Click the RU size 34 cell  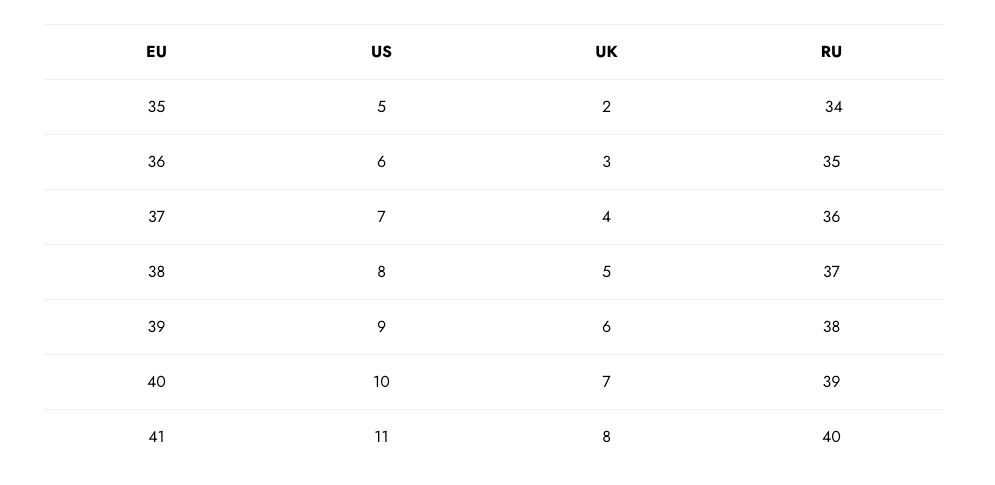point(833,107)
